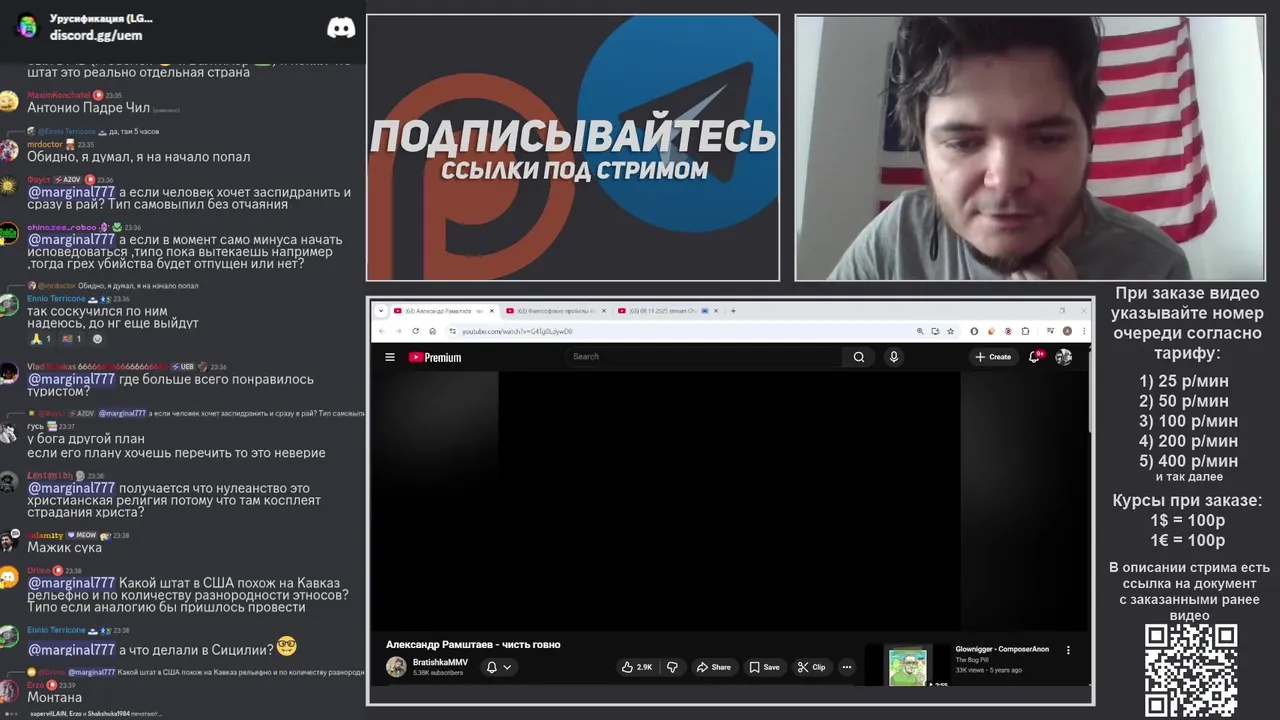
Task: Reload the page with the refresh icon
Action: click(415, 331)
